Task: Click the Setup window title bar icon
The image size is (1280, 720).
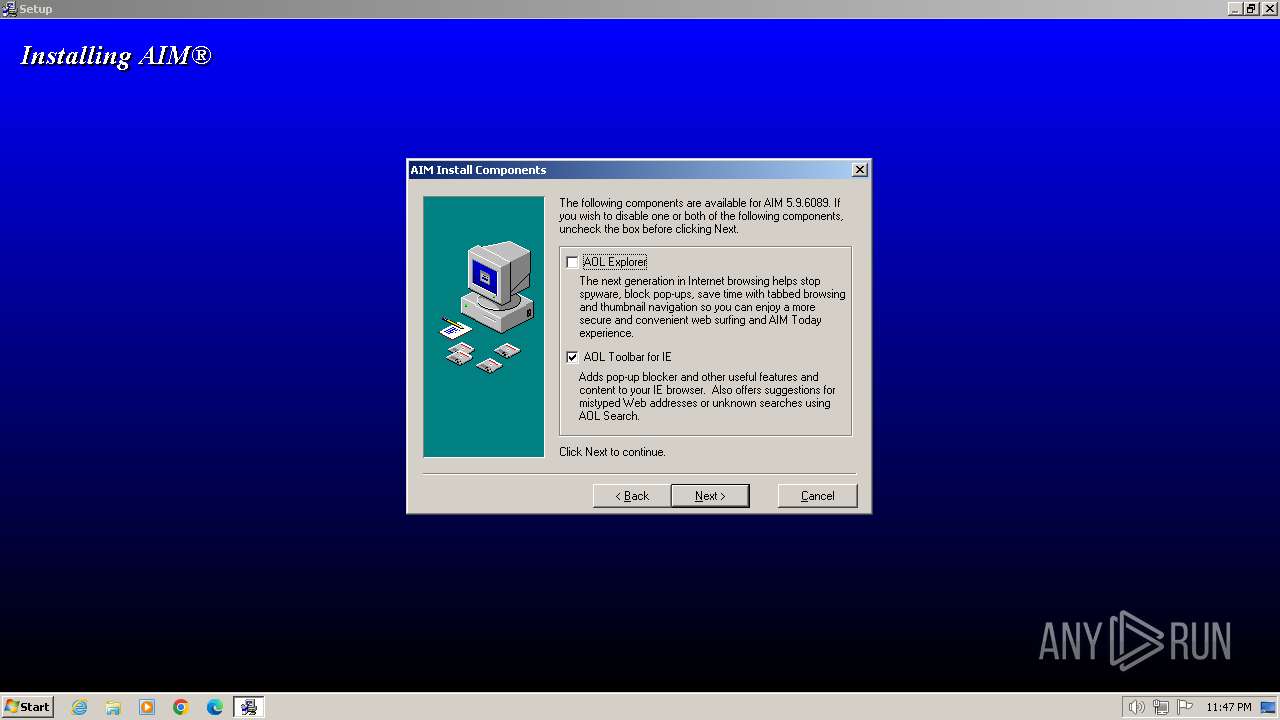Action: tap(9, 9)
